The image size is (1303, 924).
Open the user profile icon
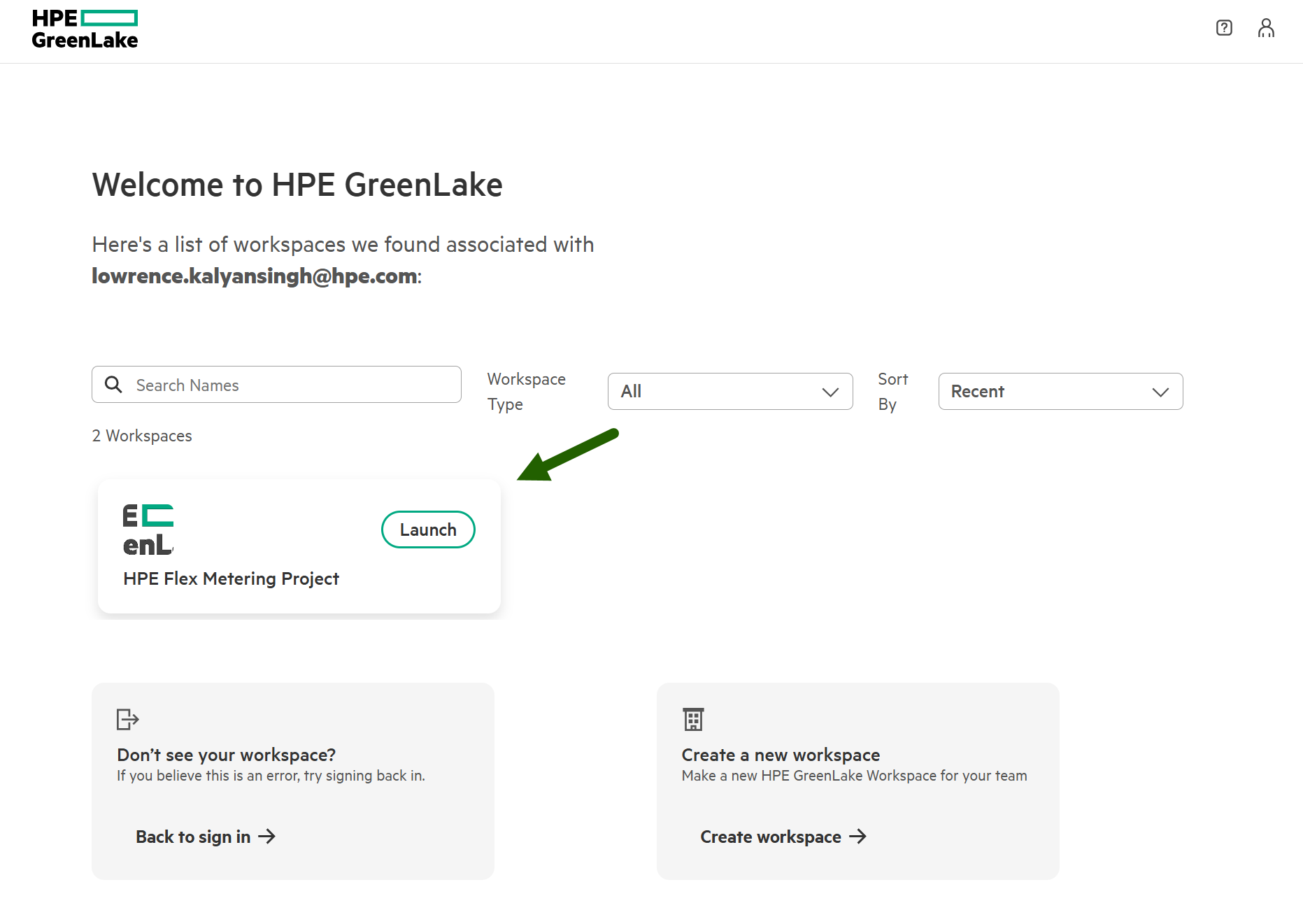[x=1266, y=28]
